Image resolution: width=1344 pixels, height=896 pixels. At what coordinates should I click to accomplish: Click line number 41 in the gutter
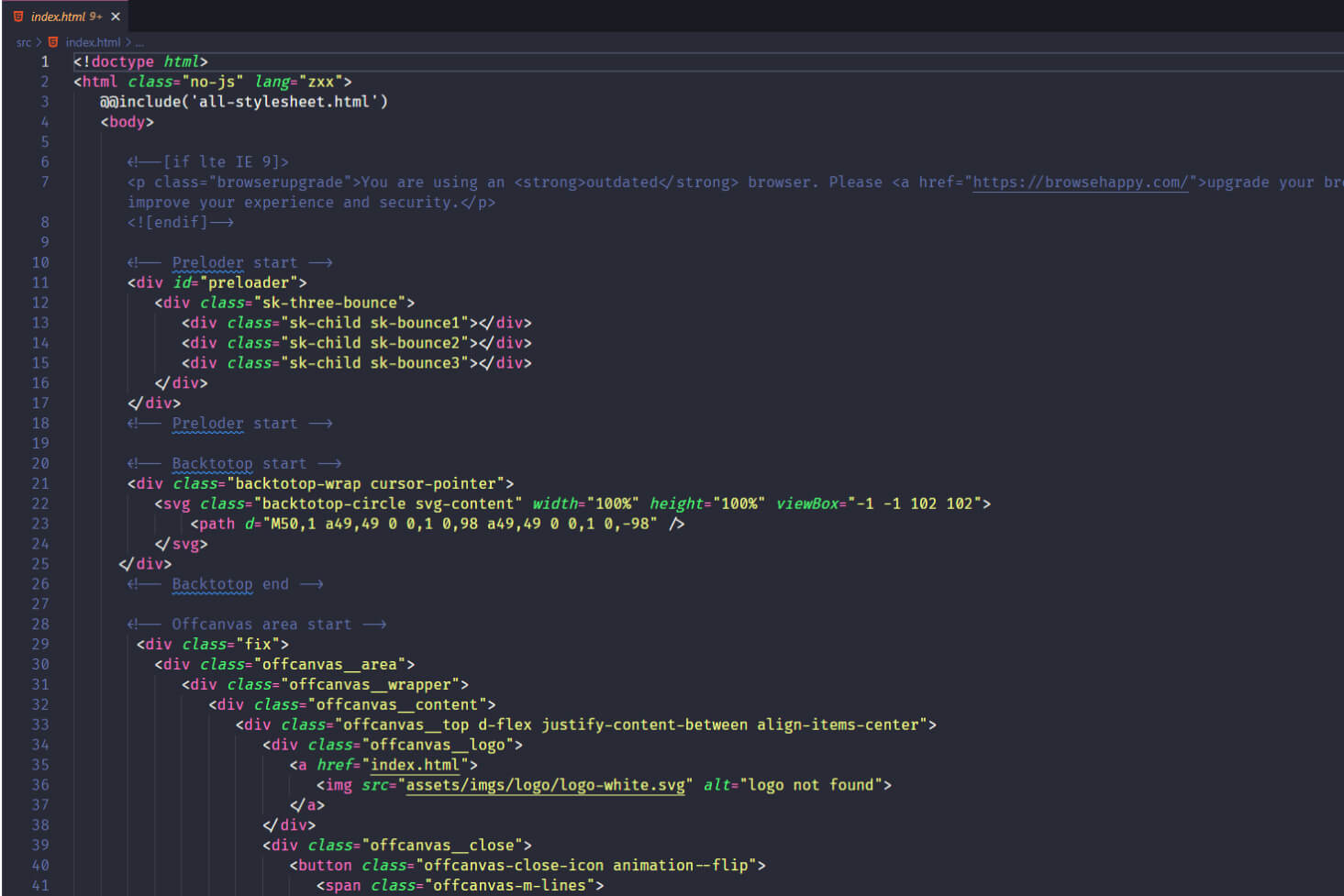point(40,885)
